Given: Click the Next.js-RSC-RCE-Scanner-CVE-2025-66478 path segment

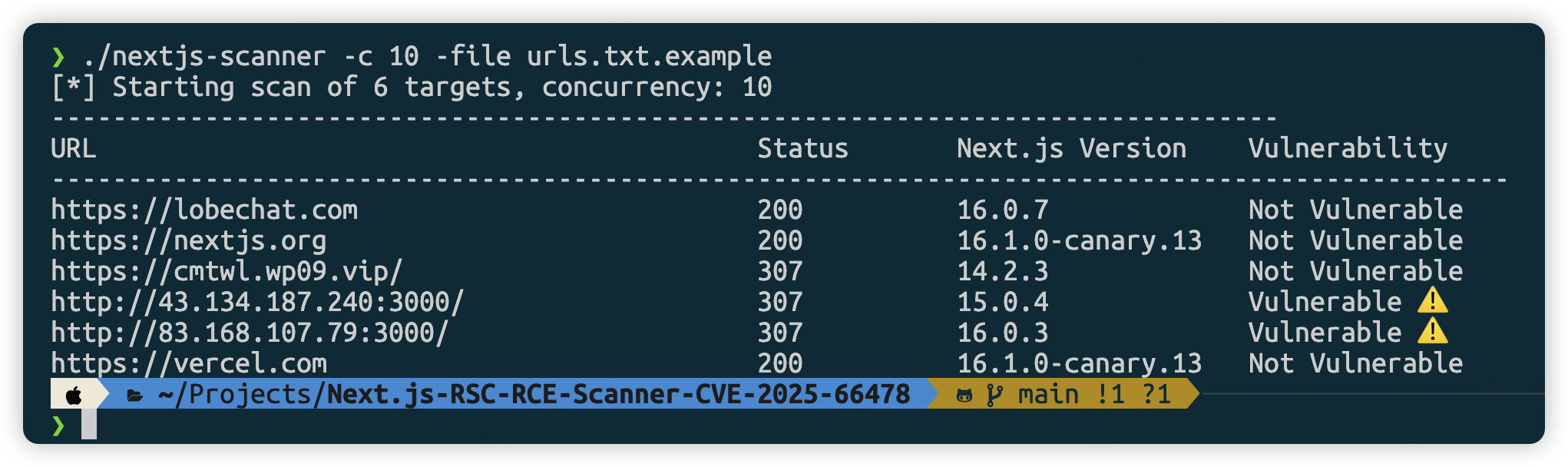Looking at the screenshot, I should (x=619, y=394).
